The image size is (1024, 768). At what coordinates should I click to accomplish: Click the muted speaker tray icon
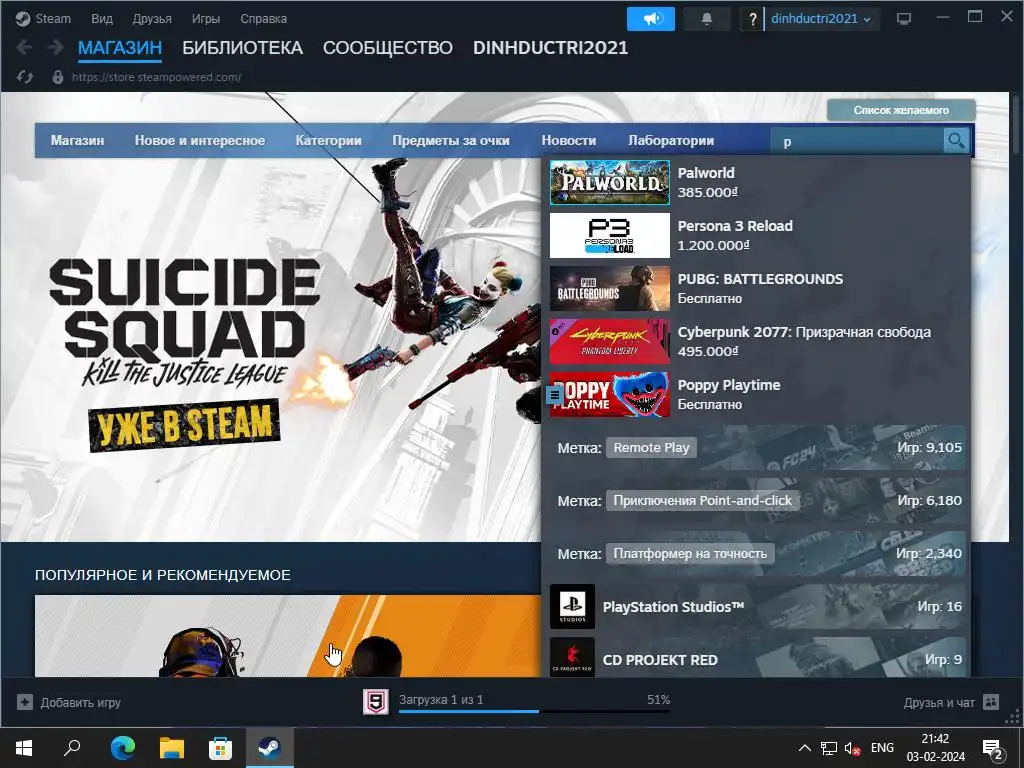[x=852, y=748]
